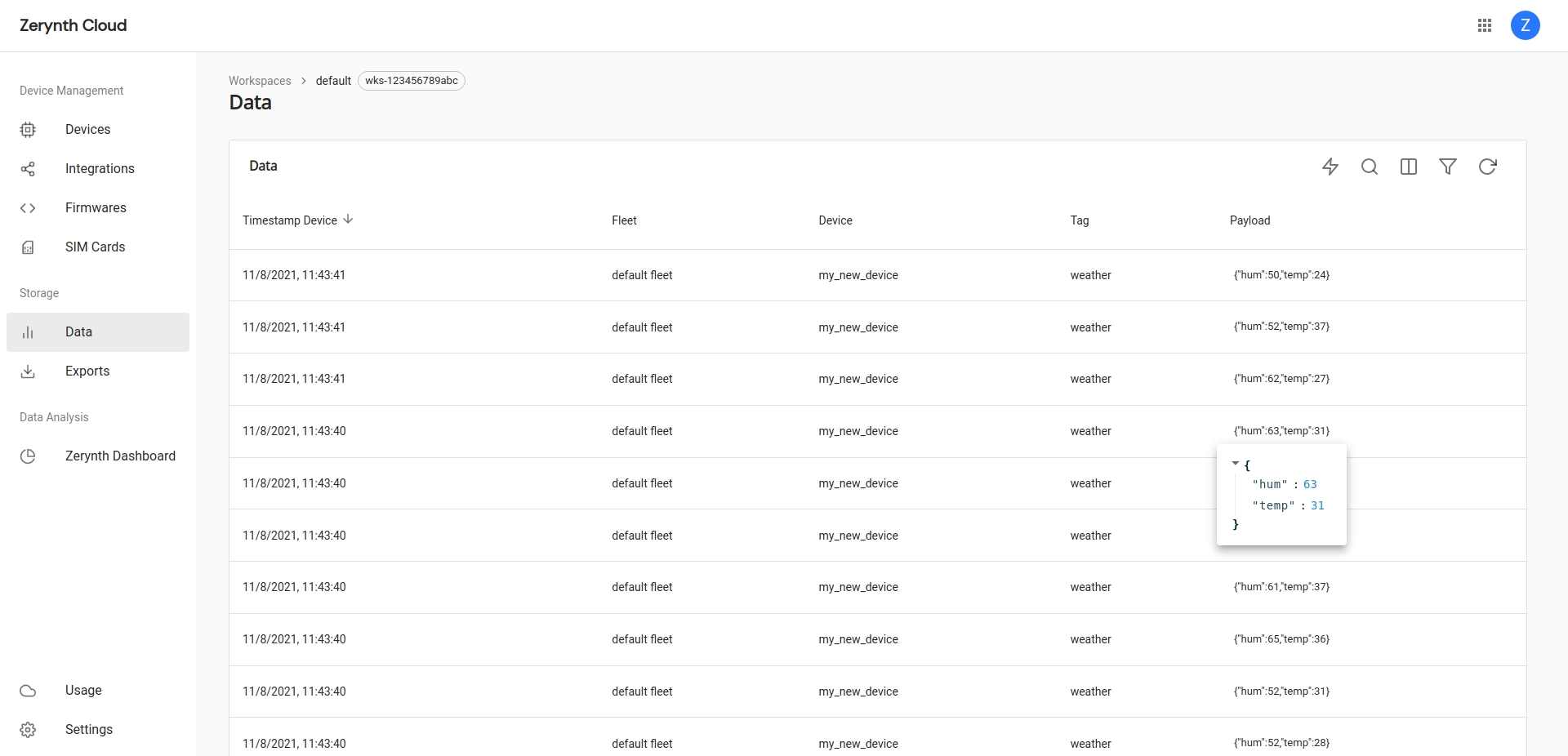Image resolution: width=1568 pixels, height=756 pixels.
Task: Click the Tag column header
Action: click(x=1080, y=220)
